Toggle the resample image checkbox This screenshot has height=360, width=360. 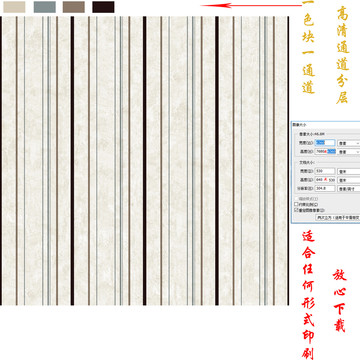tap(296, 210)
